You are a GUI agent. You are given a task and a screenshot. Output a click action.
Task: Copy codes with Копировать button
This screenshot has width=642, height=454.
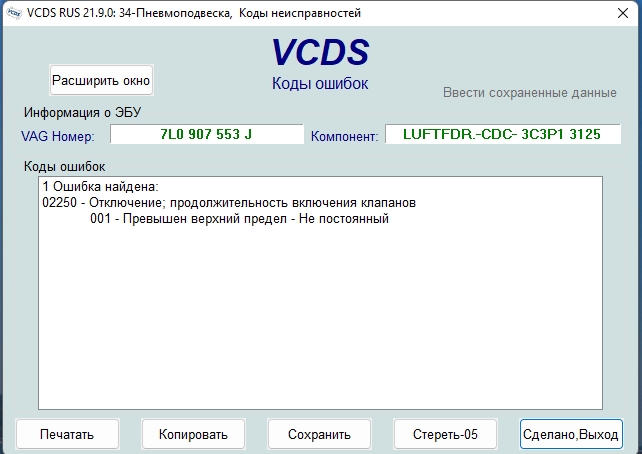[x=193, y=434]
